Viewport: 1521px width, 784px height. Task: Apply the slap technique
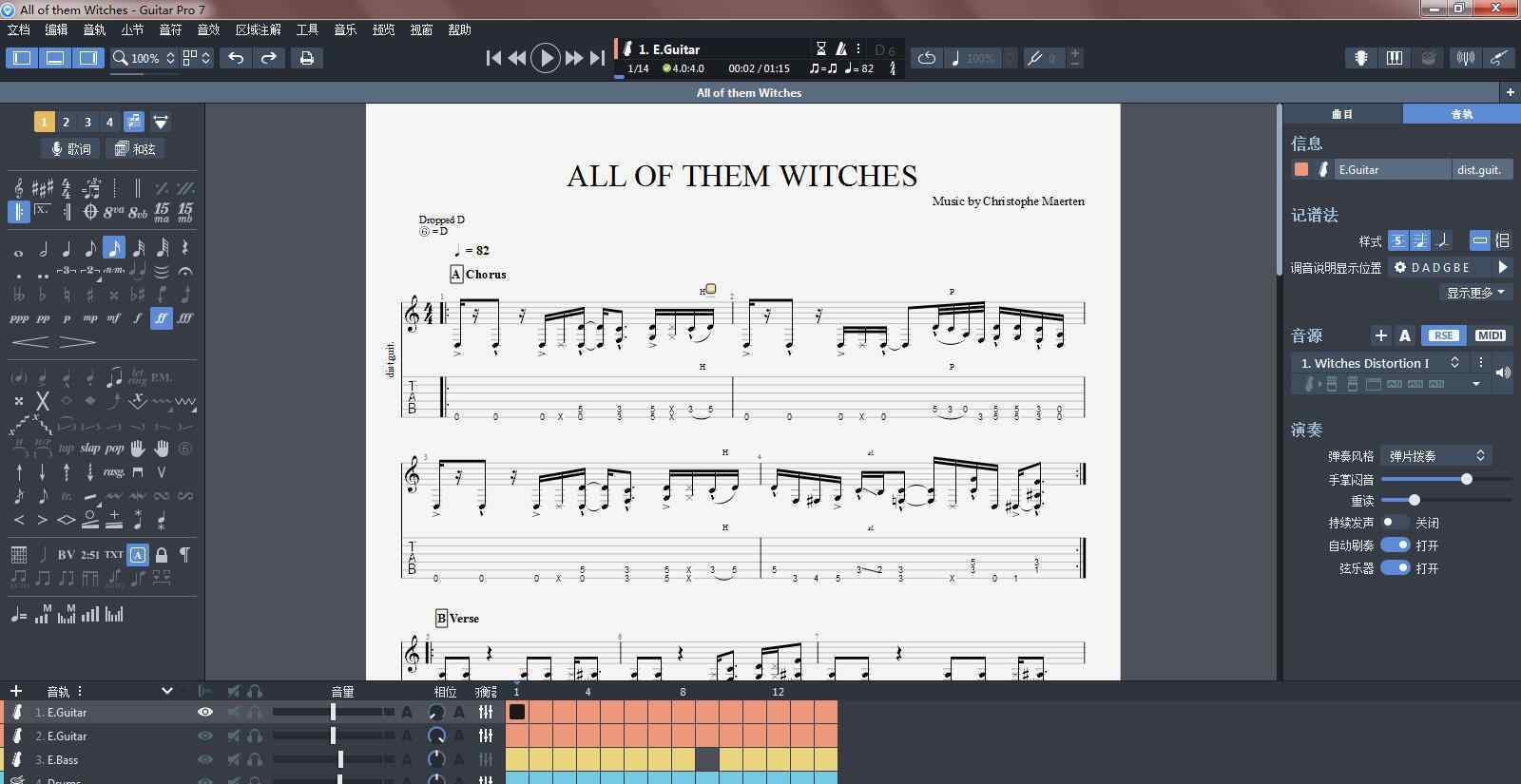pyautogui.click(x=90, y=449)
